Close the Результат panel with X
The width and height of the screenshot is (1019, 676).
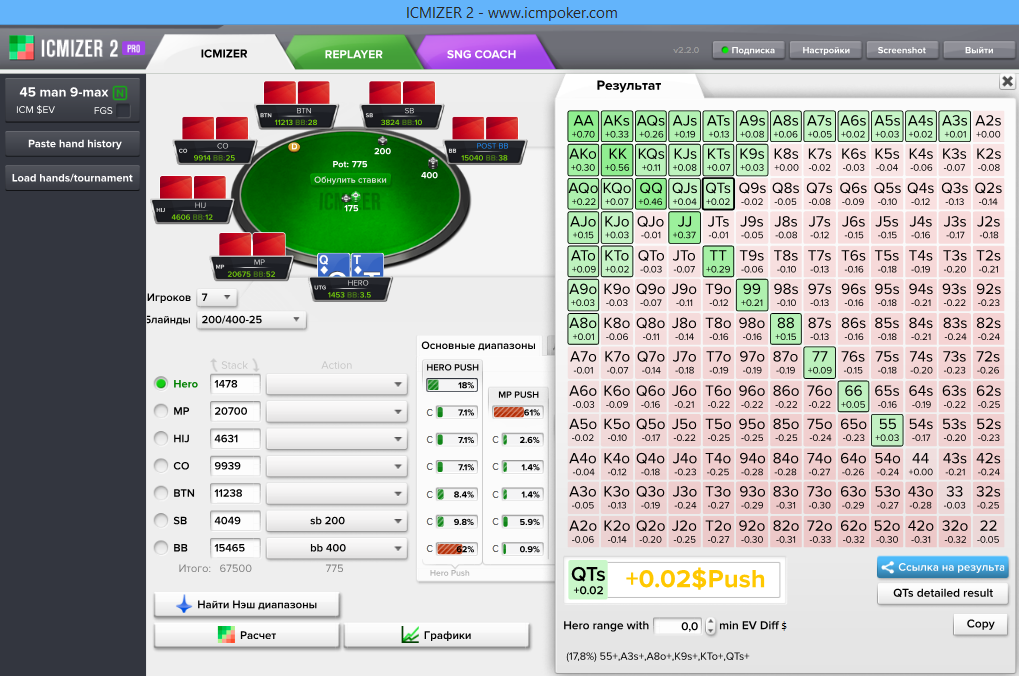(1007, 81)
